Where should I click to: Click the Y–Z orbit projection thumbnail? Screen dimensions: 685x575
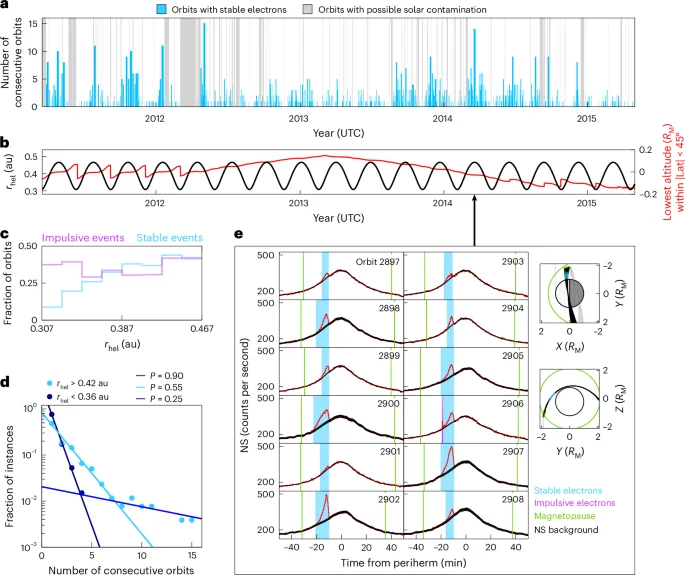tap(569, 399)
